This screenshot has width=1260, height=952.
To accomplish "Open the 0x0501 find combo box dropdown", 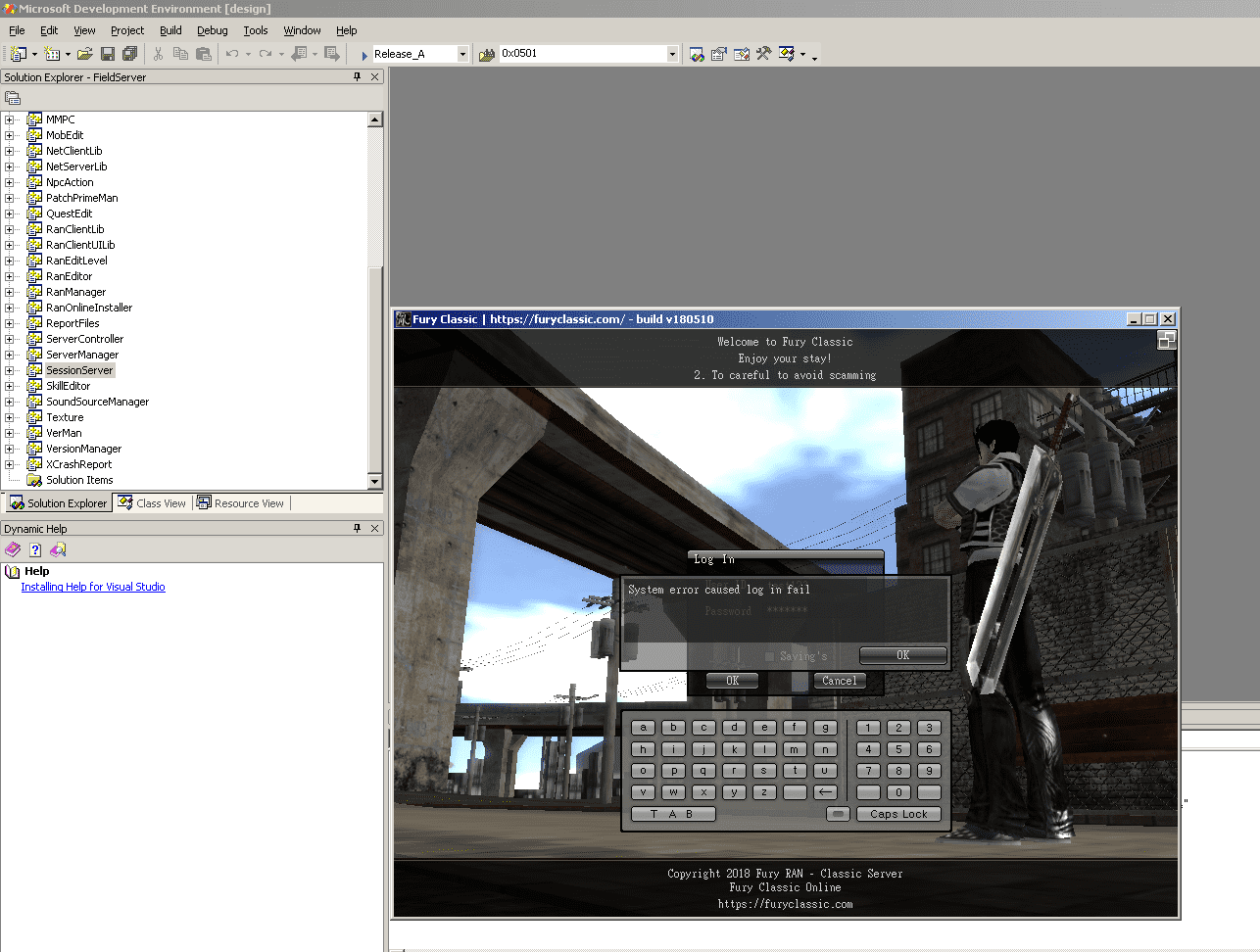I will pos(672,54).
